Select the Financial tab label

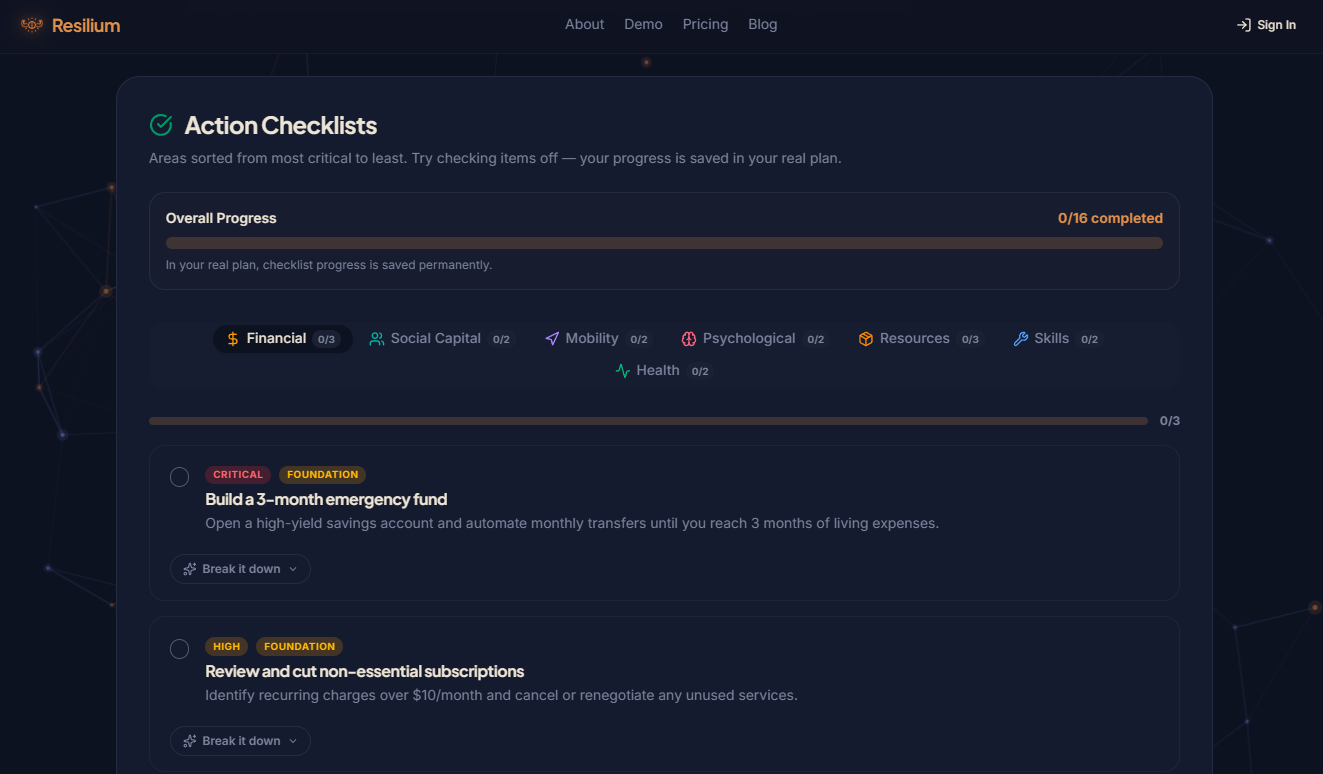click(276, 338)
